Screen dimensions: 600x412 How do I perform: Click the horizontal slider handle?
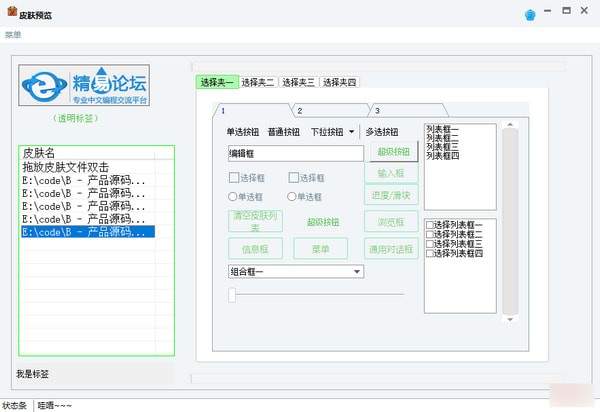click(x=233, y=294)
